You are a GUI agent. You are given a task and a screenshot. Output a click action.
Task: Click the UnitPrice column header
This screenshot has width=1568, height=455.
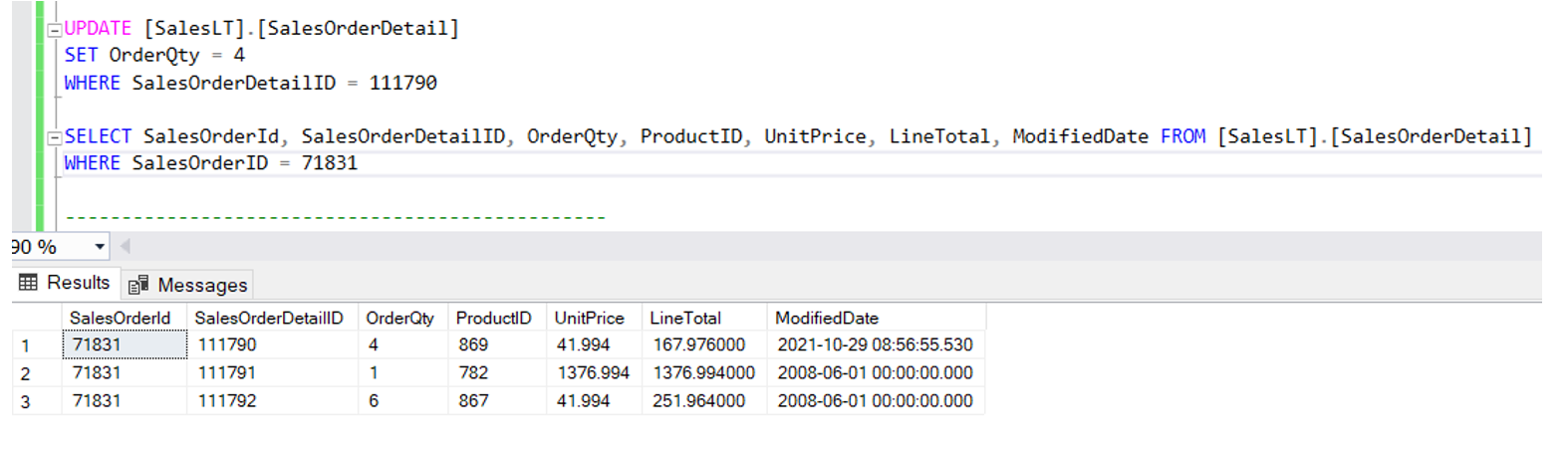pos(589,319)
